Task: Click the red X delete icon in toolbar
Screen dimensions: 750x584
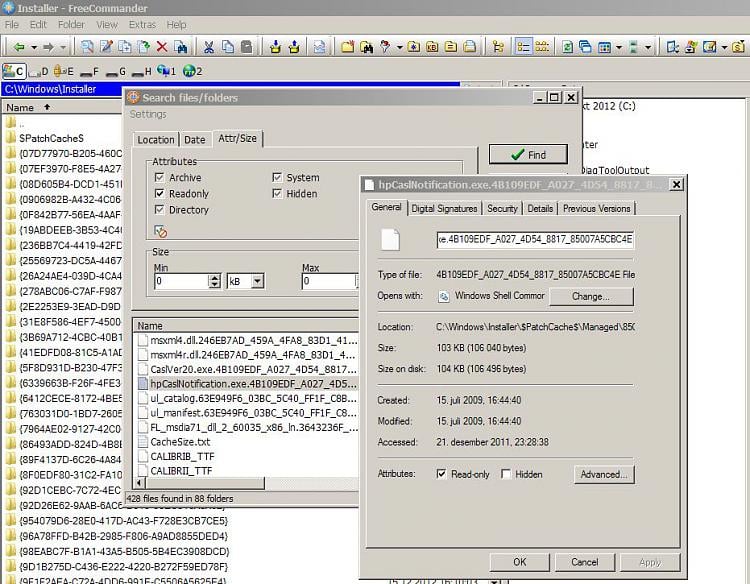Action: tap(162, 47)
